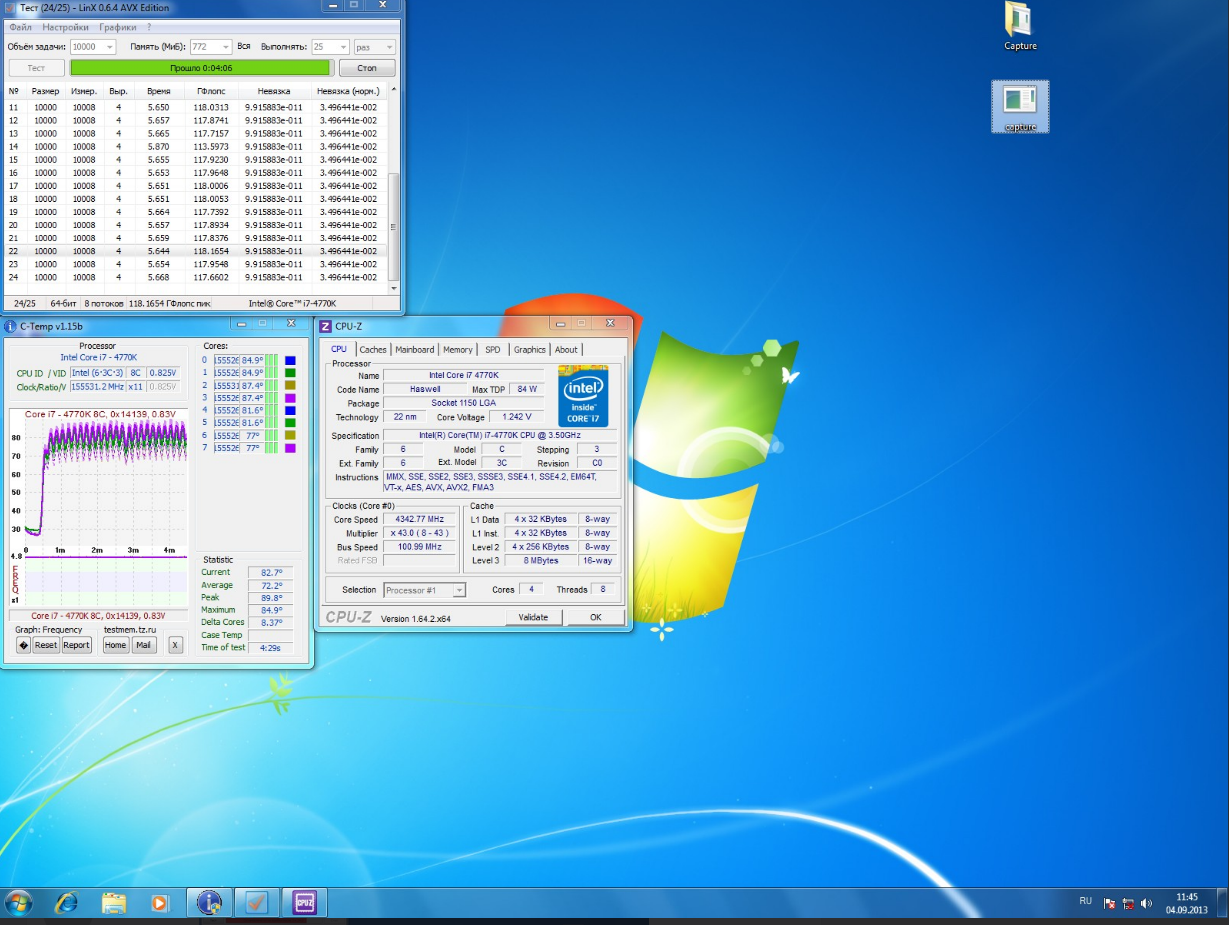Open the Capture folder on the desktop

click(1020, 26)
